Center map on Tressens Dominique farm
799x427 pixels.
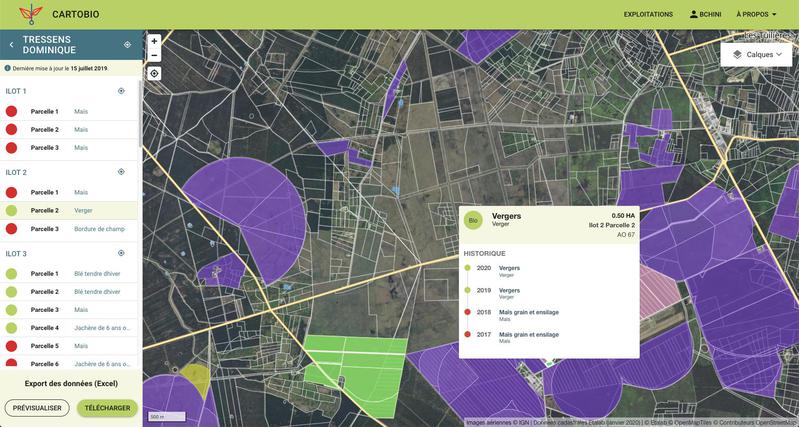(x=127, y=45)
